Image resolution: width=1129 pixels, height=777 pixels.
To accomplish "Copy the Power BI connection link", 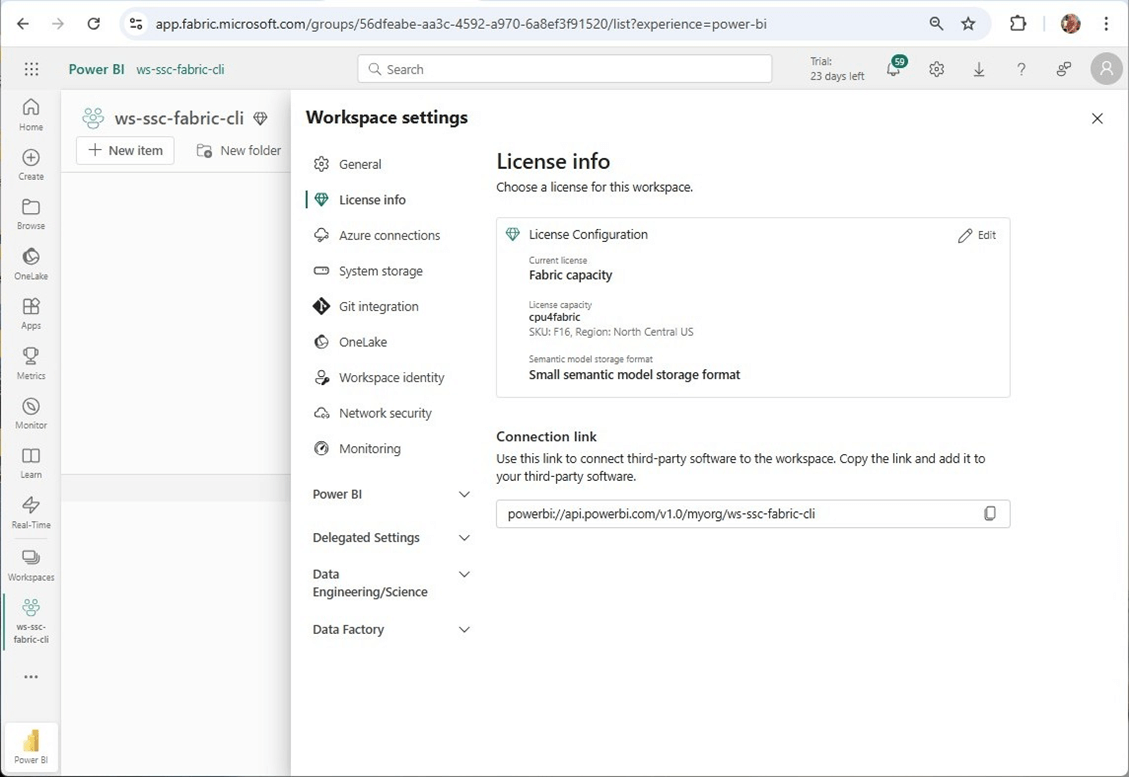I will (989, 514).
